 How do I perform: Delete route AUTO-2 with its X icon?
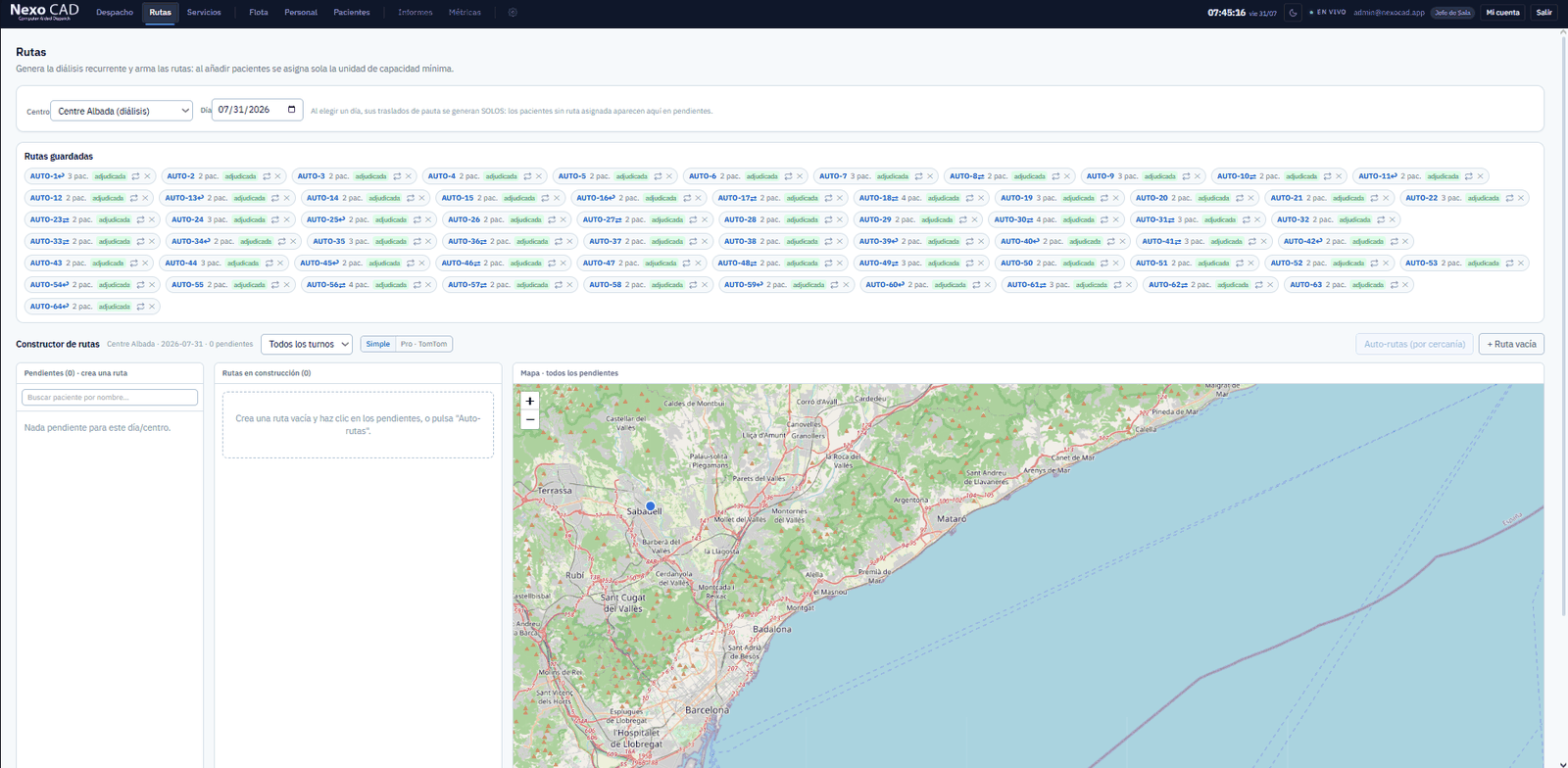click(x=277, y=176)
